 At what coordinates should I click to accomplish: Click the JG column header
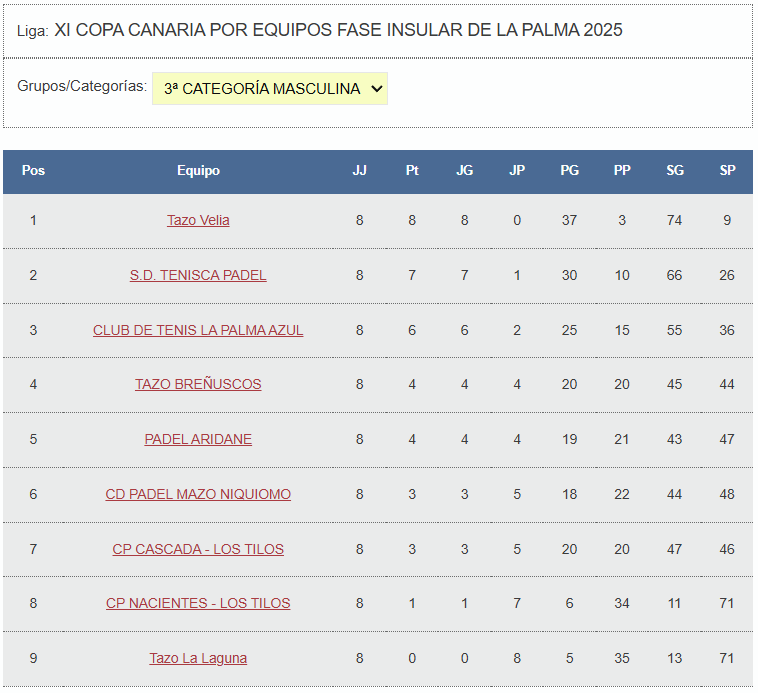point(464,171)
